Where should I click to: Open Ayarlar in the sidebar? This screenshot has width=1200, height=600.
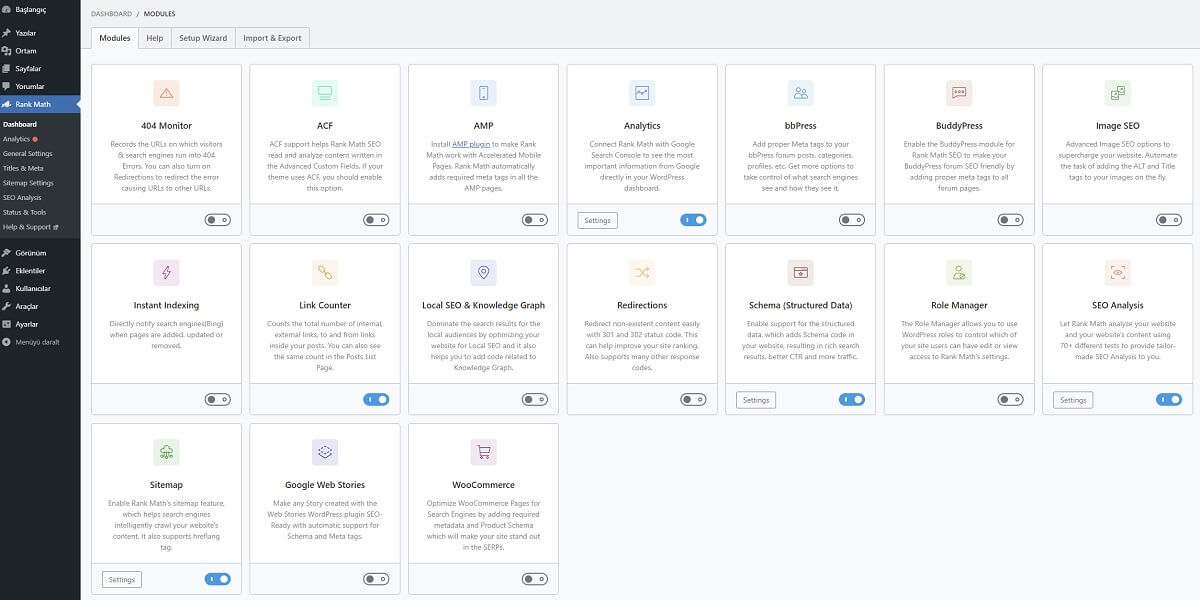tap(40, 324)
